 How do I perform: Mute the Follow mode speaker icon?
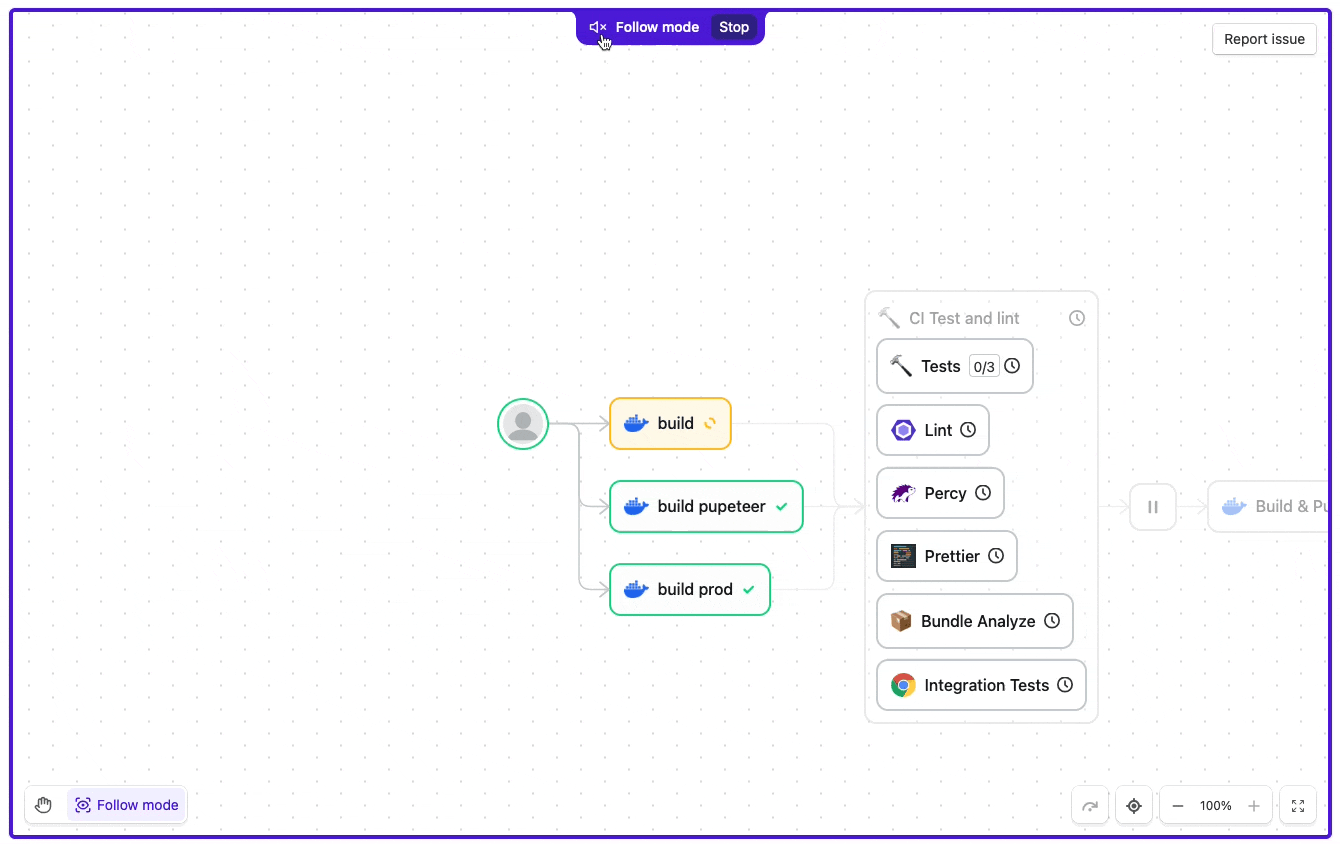pyautogui.click(x=597, y=27)
